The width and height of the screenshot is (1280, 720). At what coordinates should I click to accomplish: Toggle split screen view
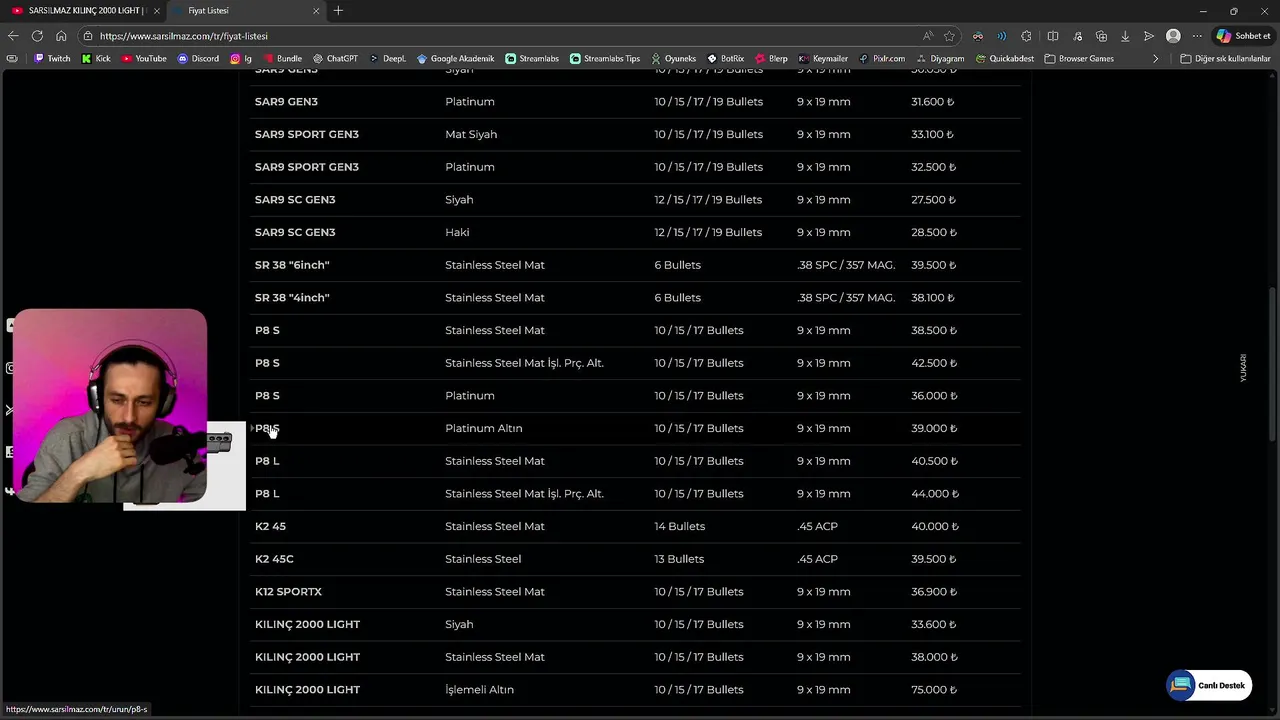coord(1053,36)
